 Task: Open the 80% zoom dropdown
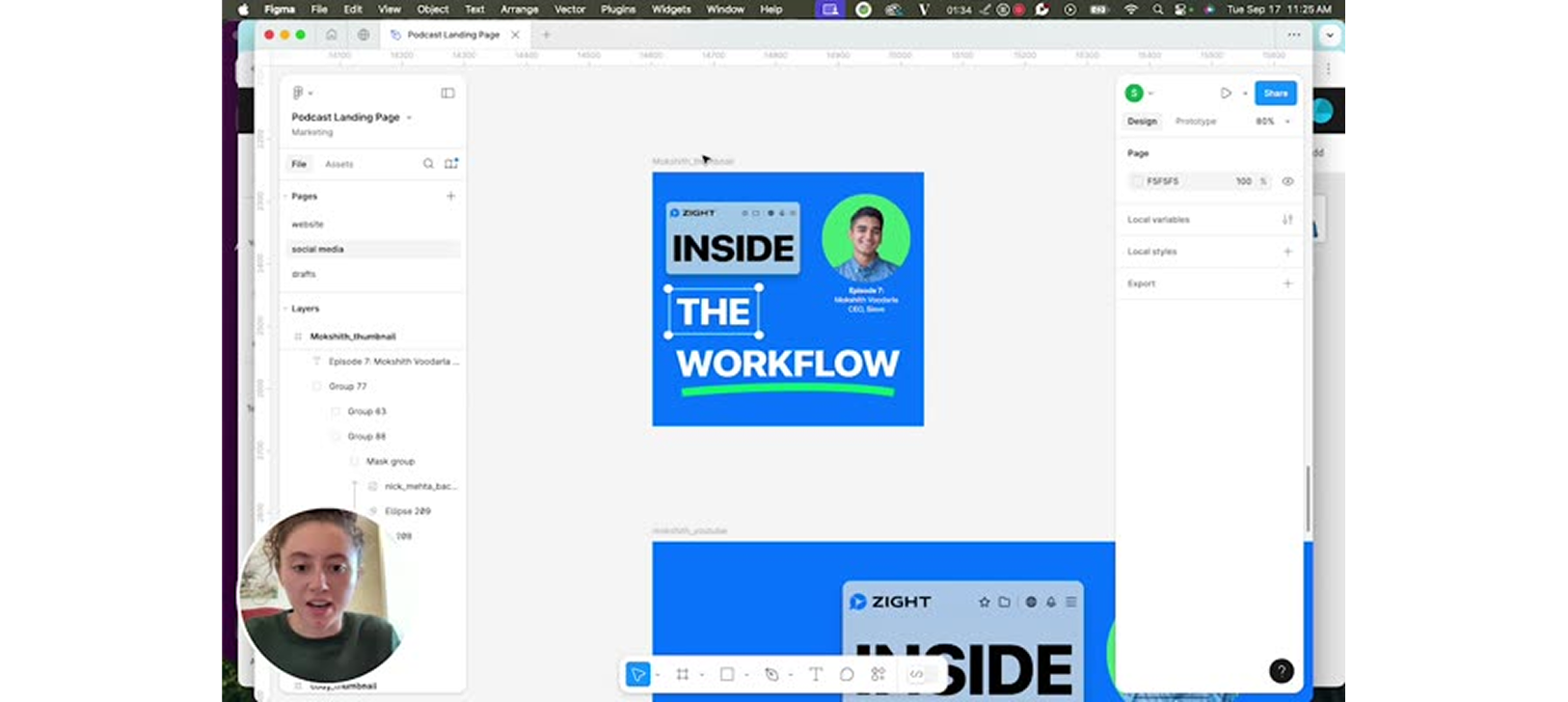pyautogui.click(x=1273, y=121)
